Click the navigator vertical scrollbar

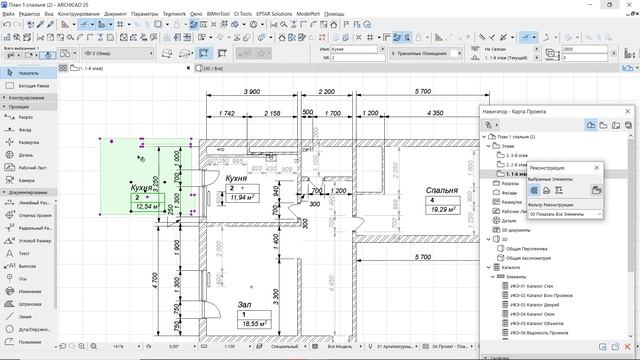click(631, 204)
